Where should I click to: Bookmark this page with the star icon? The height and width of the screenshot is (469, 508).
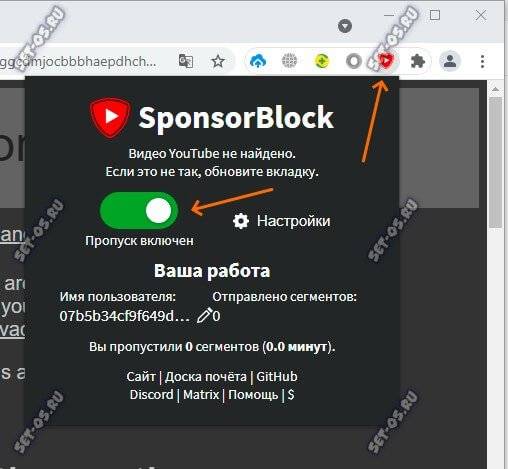click(x=218, y=61)
